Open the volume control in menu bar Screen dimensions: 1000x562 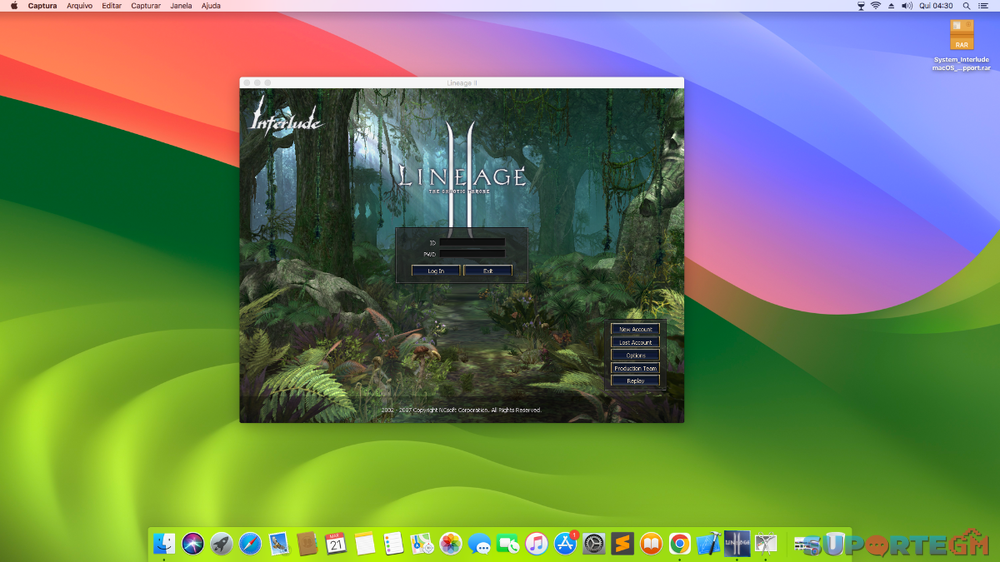tap(906, 6)
